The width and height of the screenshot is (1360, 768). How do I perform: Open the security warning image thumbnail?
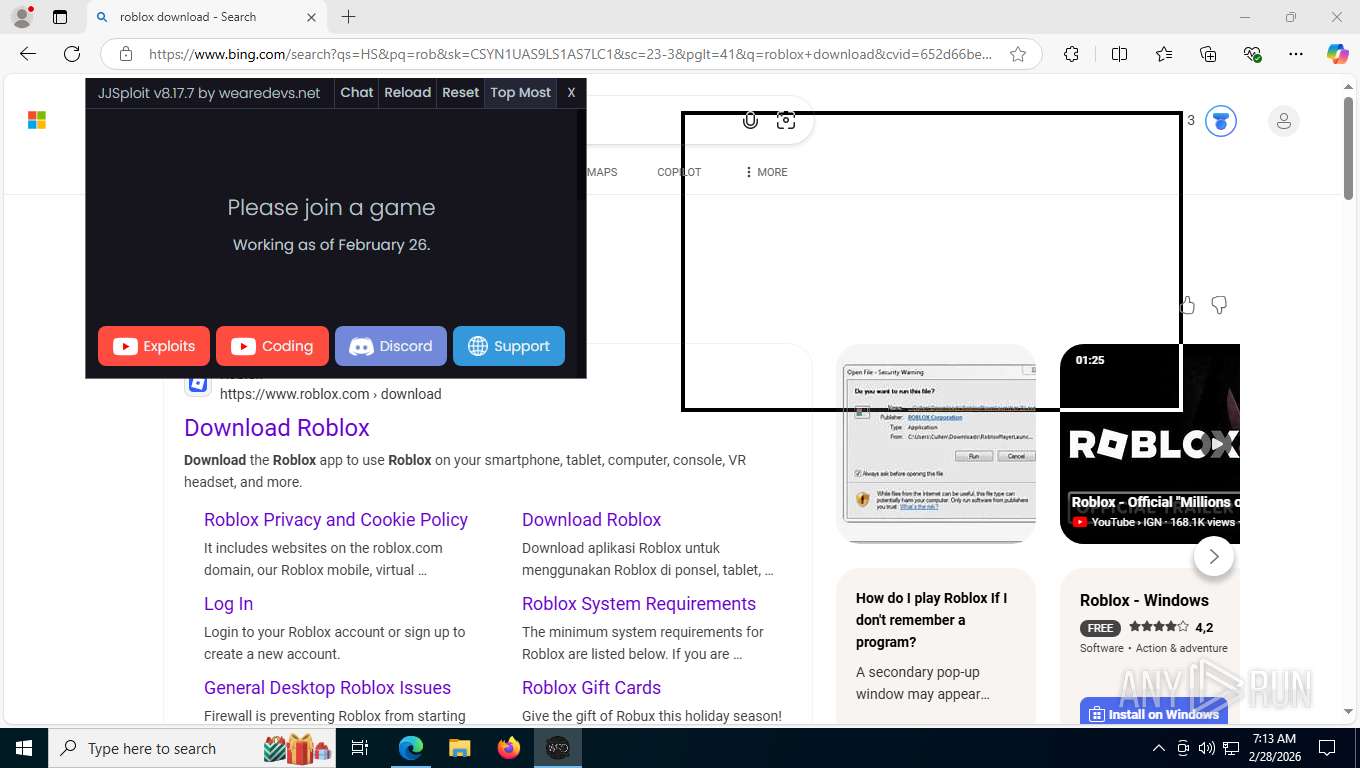pos(936,444)
